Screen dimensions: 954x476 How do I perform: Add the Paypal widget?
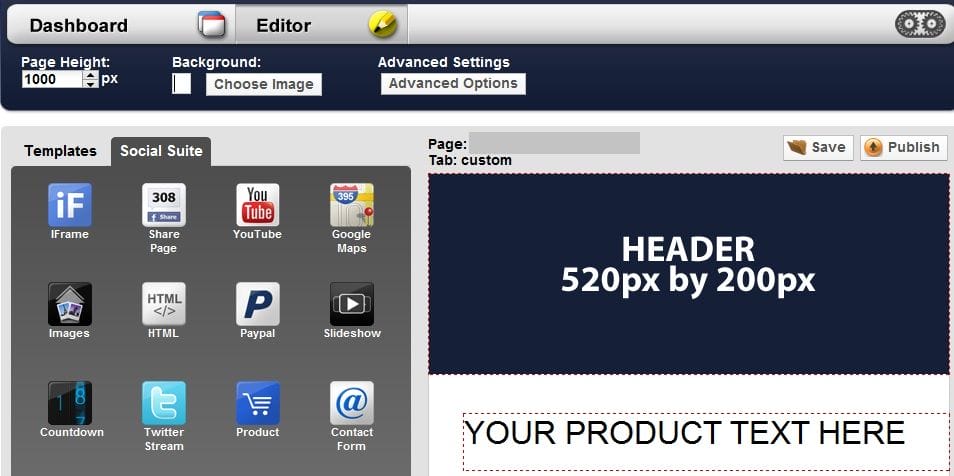click(x=257, y=304)
